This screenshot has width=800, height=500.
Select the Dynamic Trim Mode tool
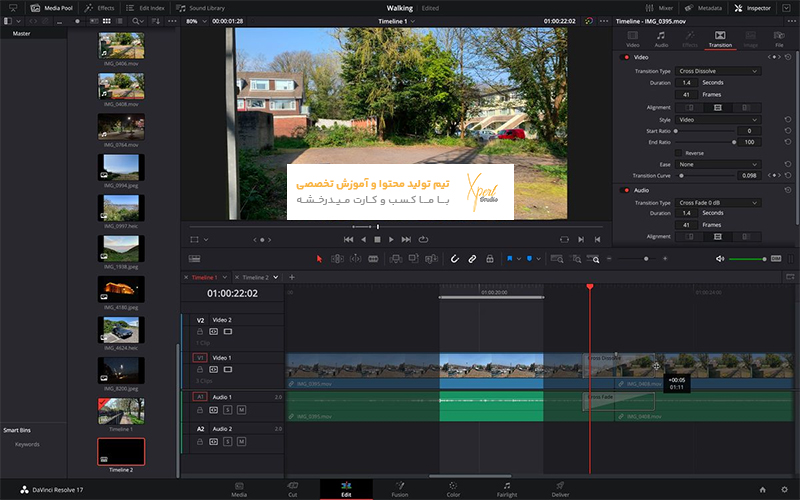click(355, 259)
